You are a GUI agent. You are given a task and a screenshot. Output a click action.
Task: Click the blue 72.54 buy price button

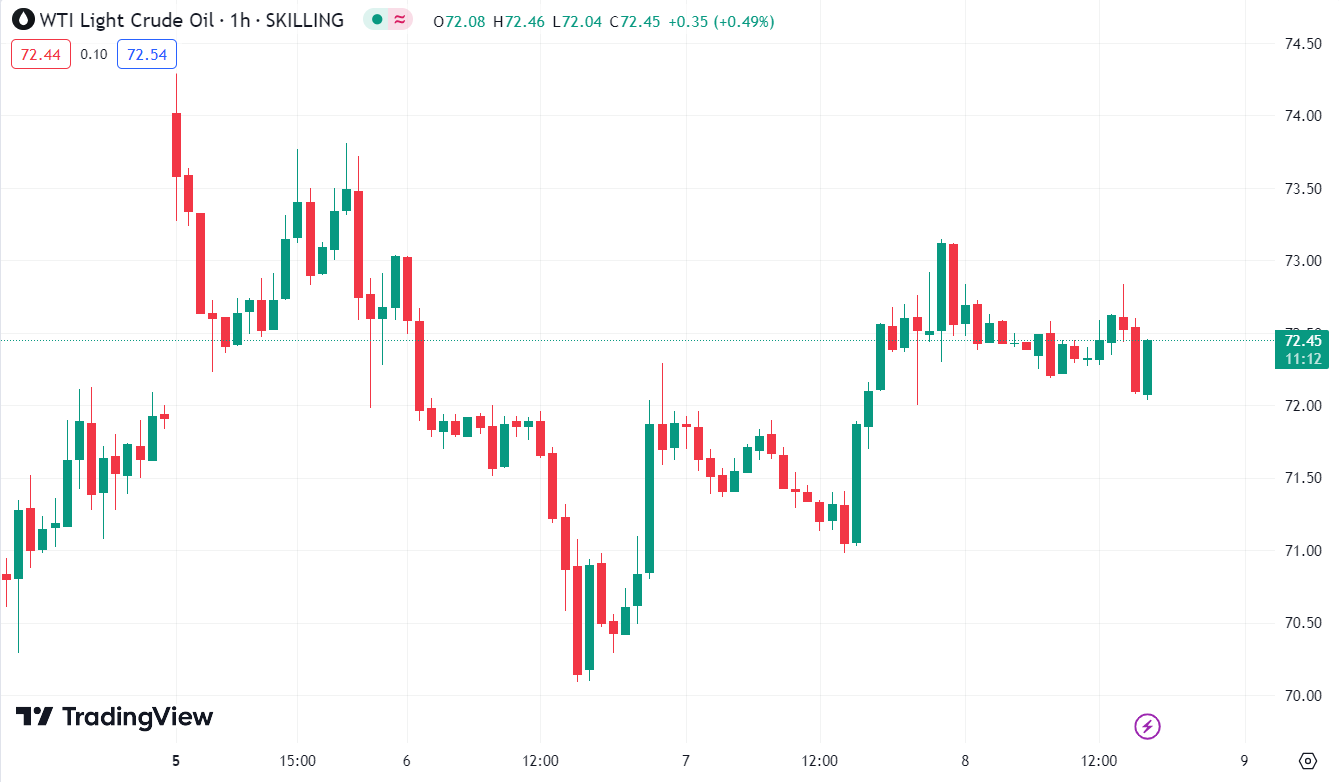[x=147, y=54]
